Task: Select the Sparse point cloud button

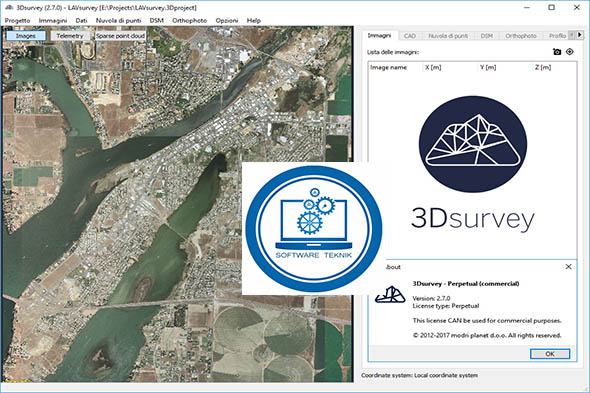Action: [x=120, y=36]
